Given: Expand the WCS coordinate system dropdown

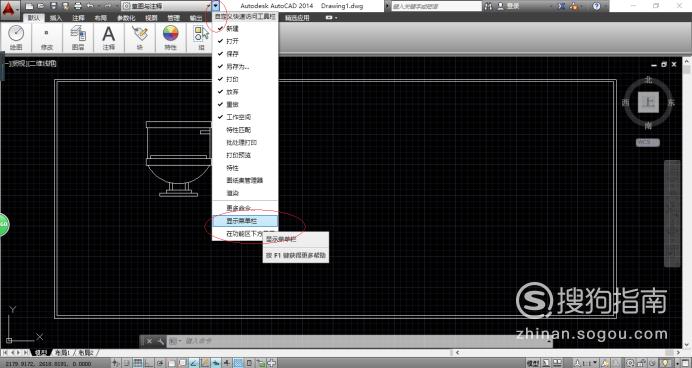Looking at the screenshot, I should pyautogui.click(x=648, y=143).
